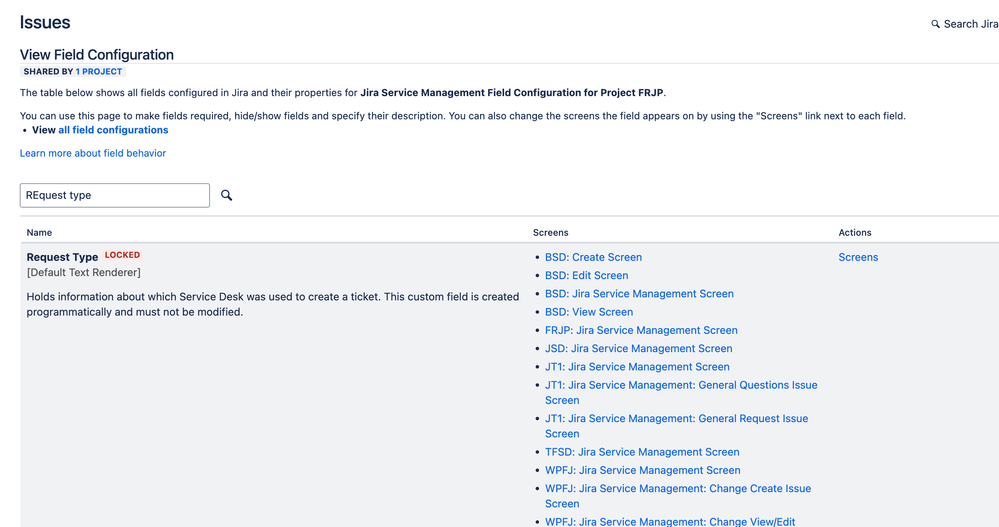The width and height of the screenshot is (999, 527).
Task: Click the Request Type description starting 'Holds information'
Action: [x=273, y=305]
